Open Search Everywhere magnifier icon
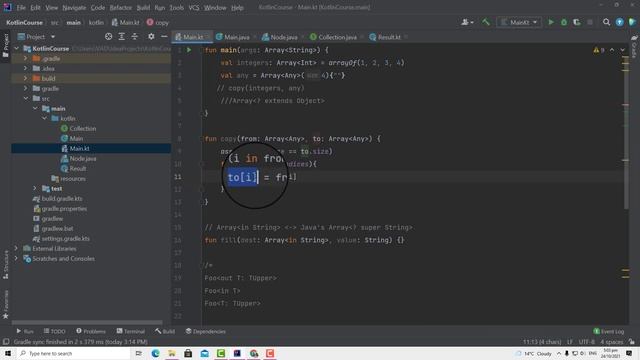 pyautogui.click(x=607, y=22)
